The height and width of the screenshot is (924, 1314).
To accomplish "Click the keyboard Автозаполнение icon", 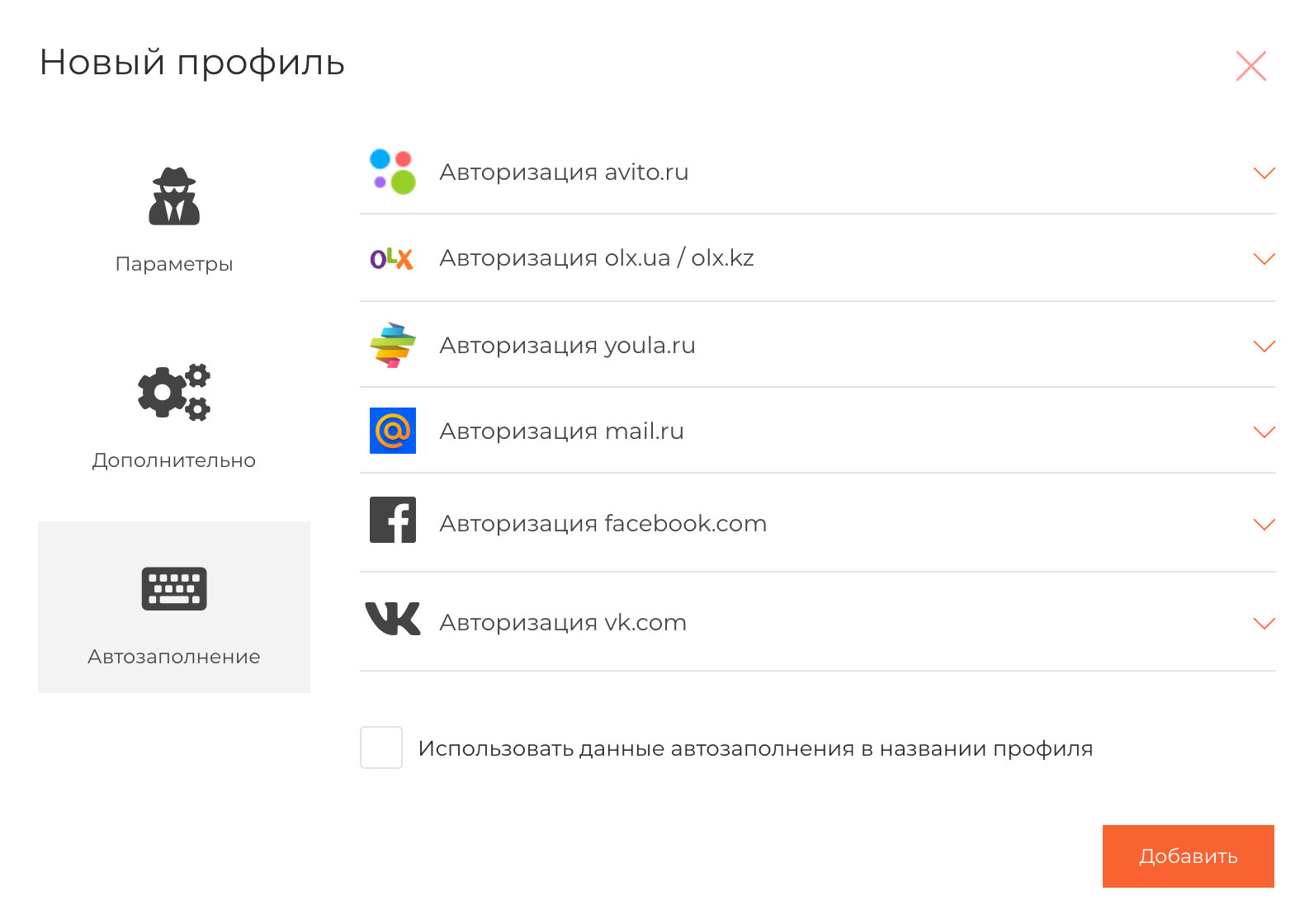I will tap(174, 589).
